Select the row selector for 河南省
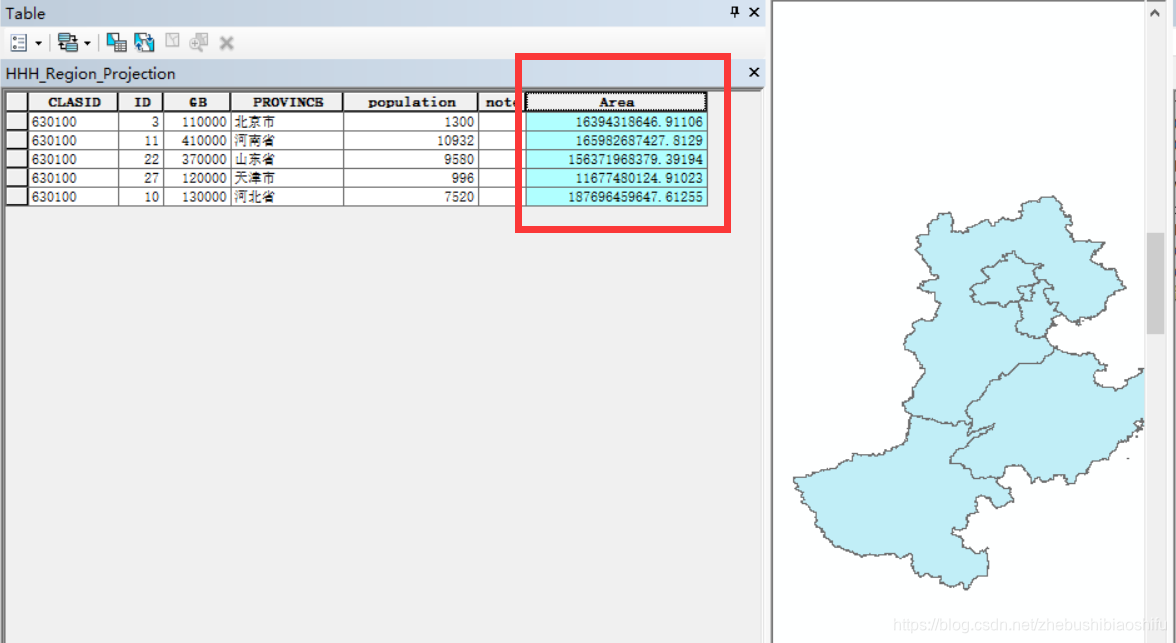The height and width of the screenshot is (643, 1176). pos(16,140)
